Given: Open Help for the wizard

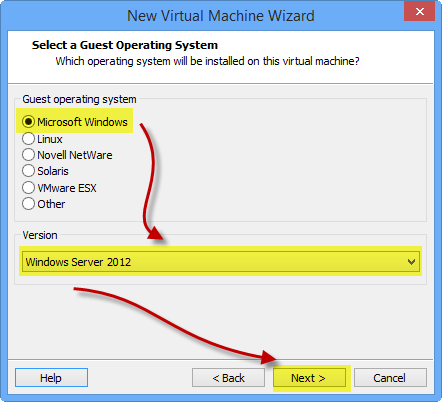Looking at the screenshot, I should [x=51, y=378].
